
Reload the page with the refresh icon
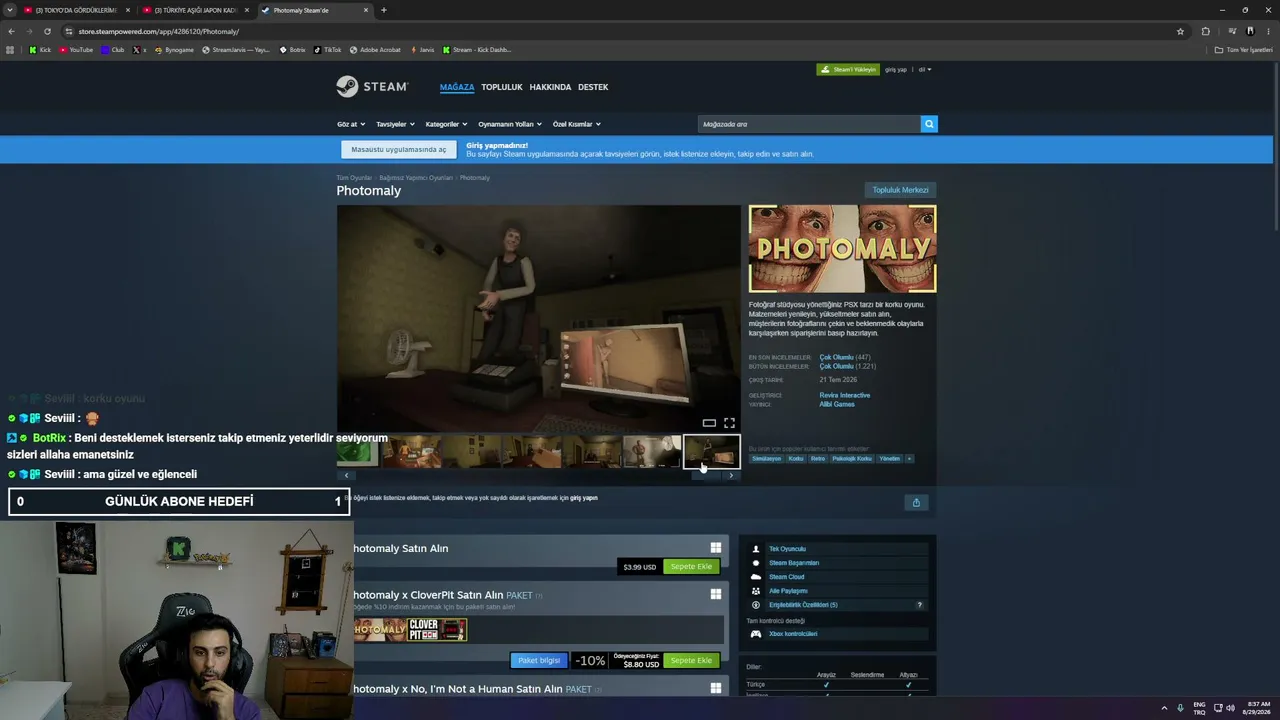coord(45,31)
